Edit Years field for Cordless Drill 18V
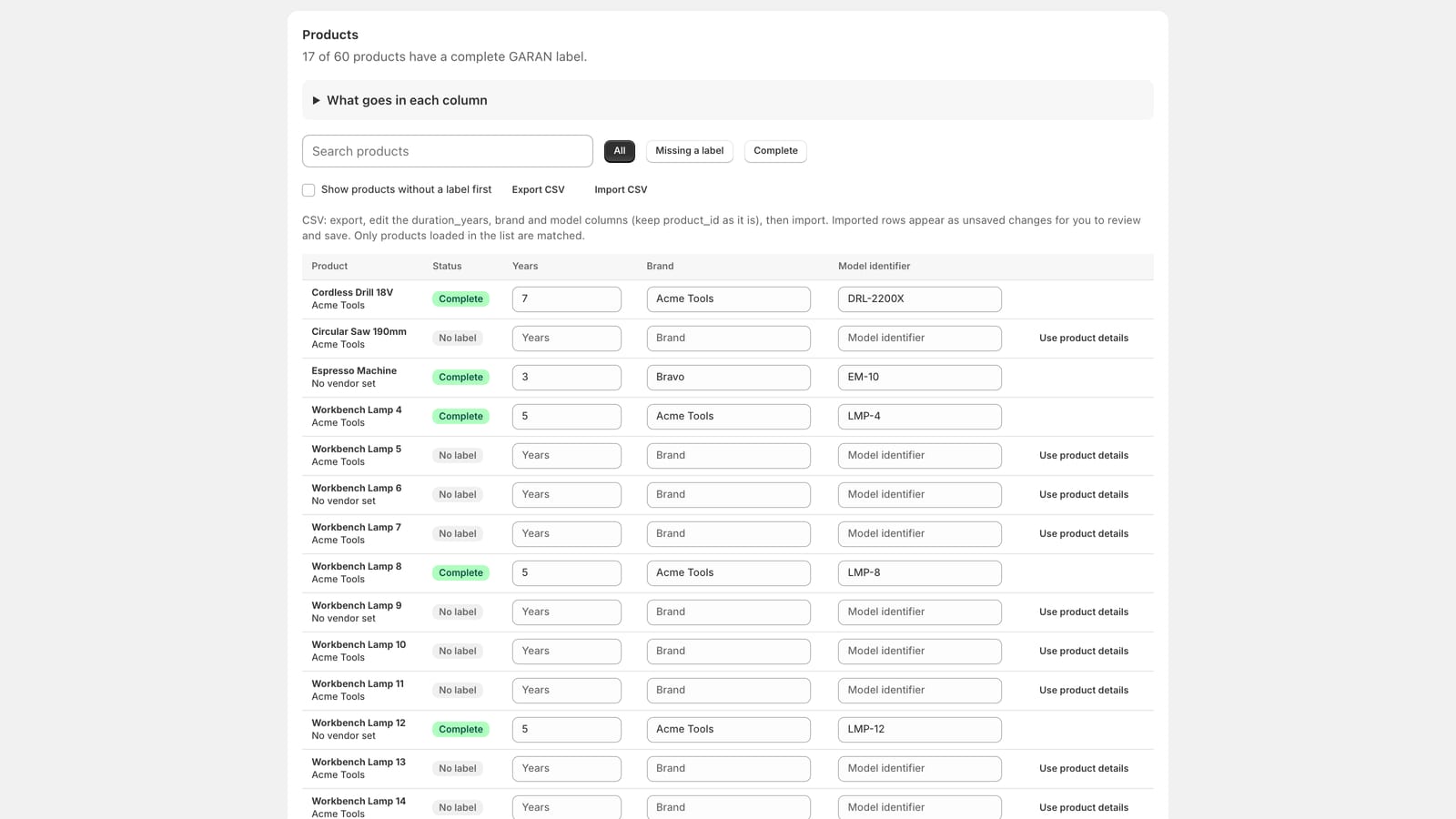 pyautogui.click(x=566, y=299)
